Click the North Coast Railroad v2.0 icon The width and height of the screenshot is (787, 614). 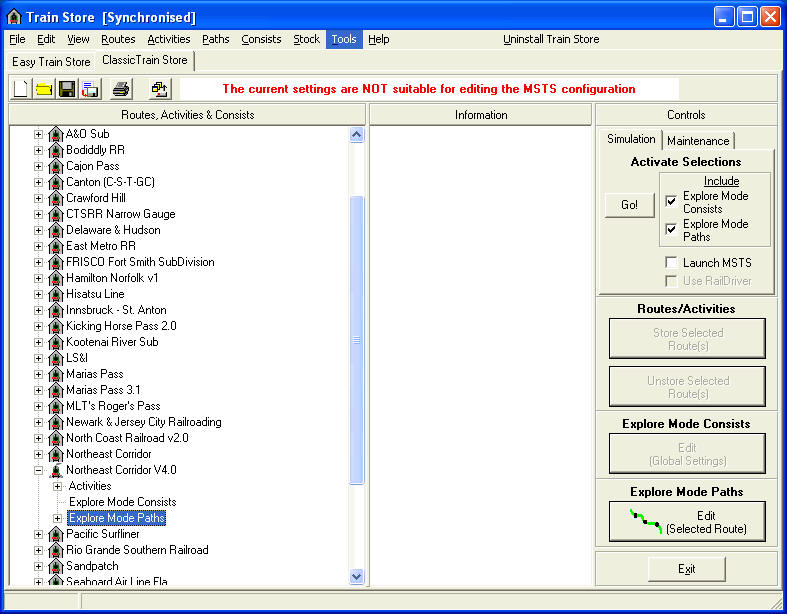pyautogui.click(x=56, y=438)
